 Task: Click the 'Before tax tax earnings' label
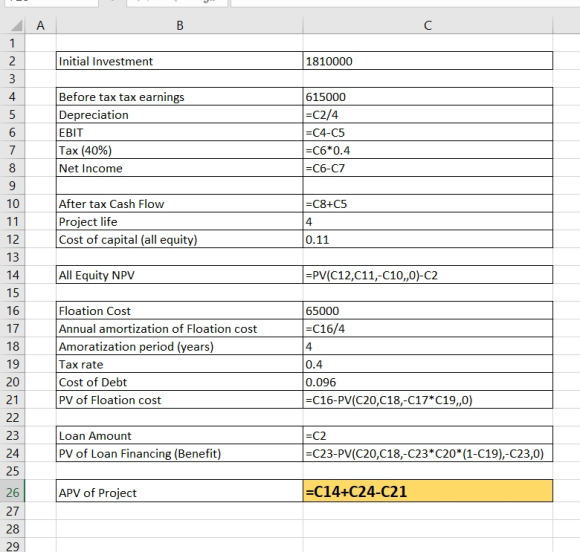pyautogui.click(x=121, y=97)
